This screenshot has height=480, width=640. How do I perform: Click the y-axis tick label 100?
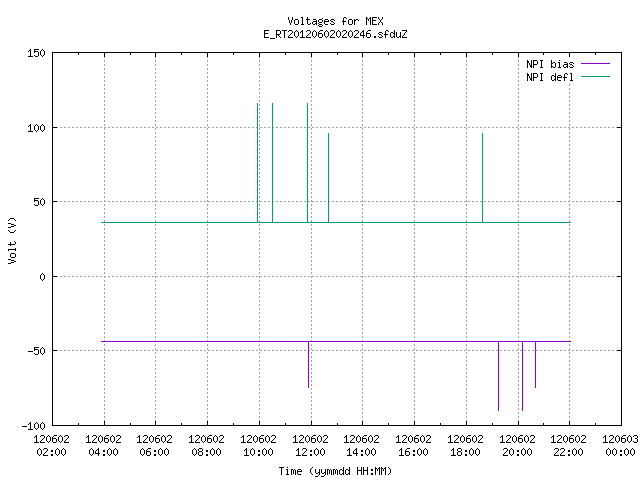[x=36, y=128]
